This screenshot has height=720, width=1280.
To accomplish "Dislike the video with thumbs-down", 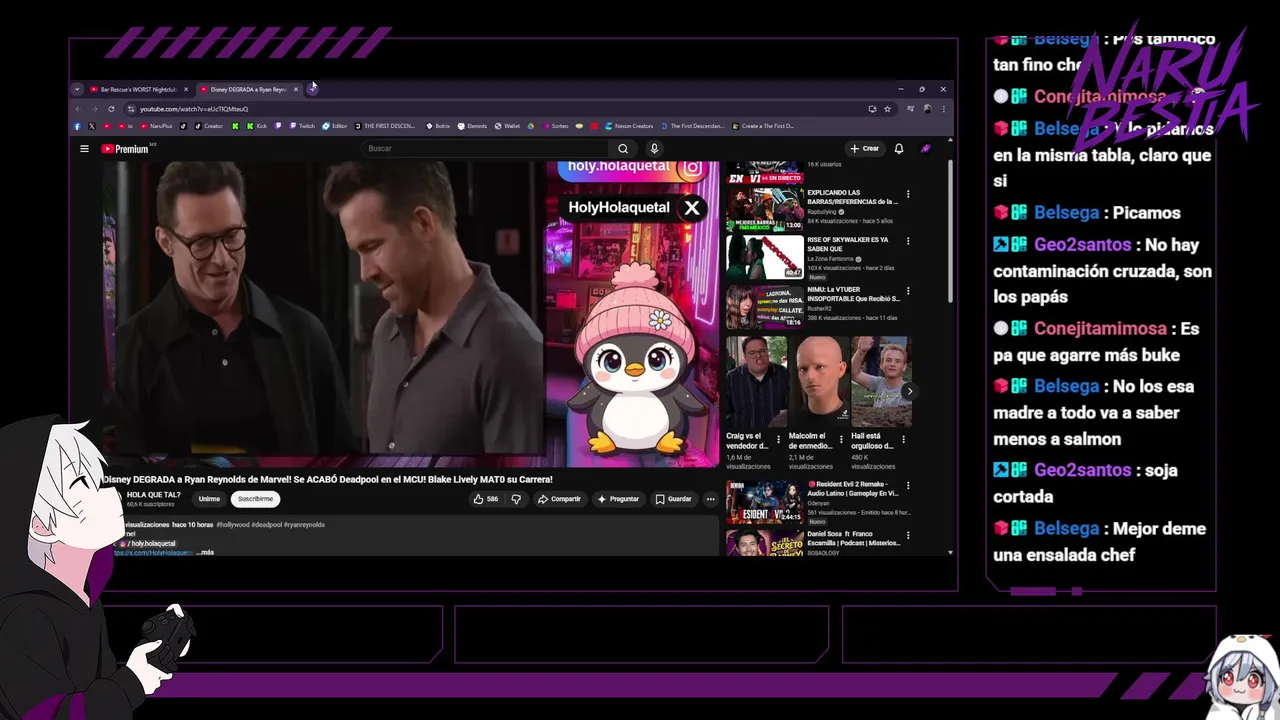I will click(516, 499).
